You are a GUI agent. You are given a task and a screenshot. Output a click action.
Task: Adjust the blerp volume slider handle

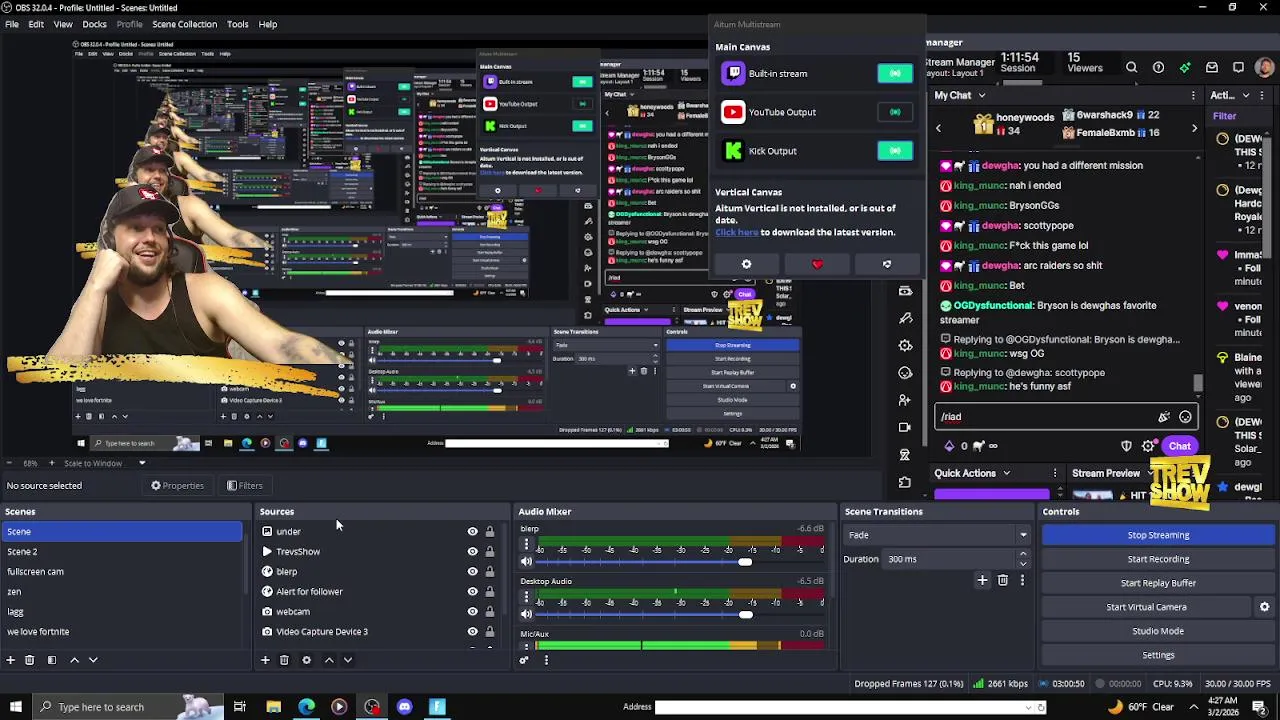click(x=745, y=562)
